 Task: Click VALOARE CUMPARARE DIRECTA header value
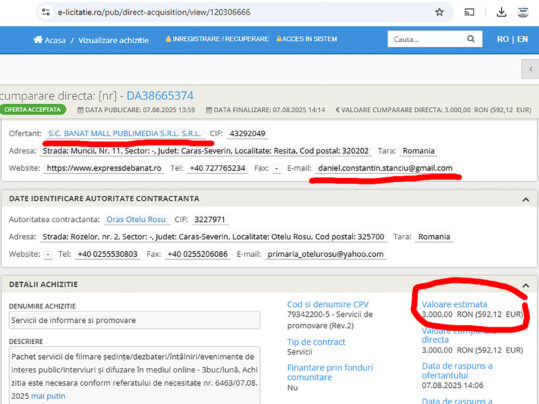tap(433, 110)
